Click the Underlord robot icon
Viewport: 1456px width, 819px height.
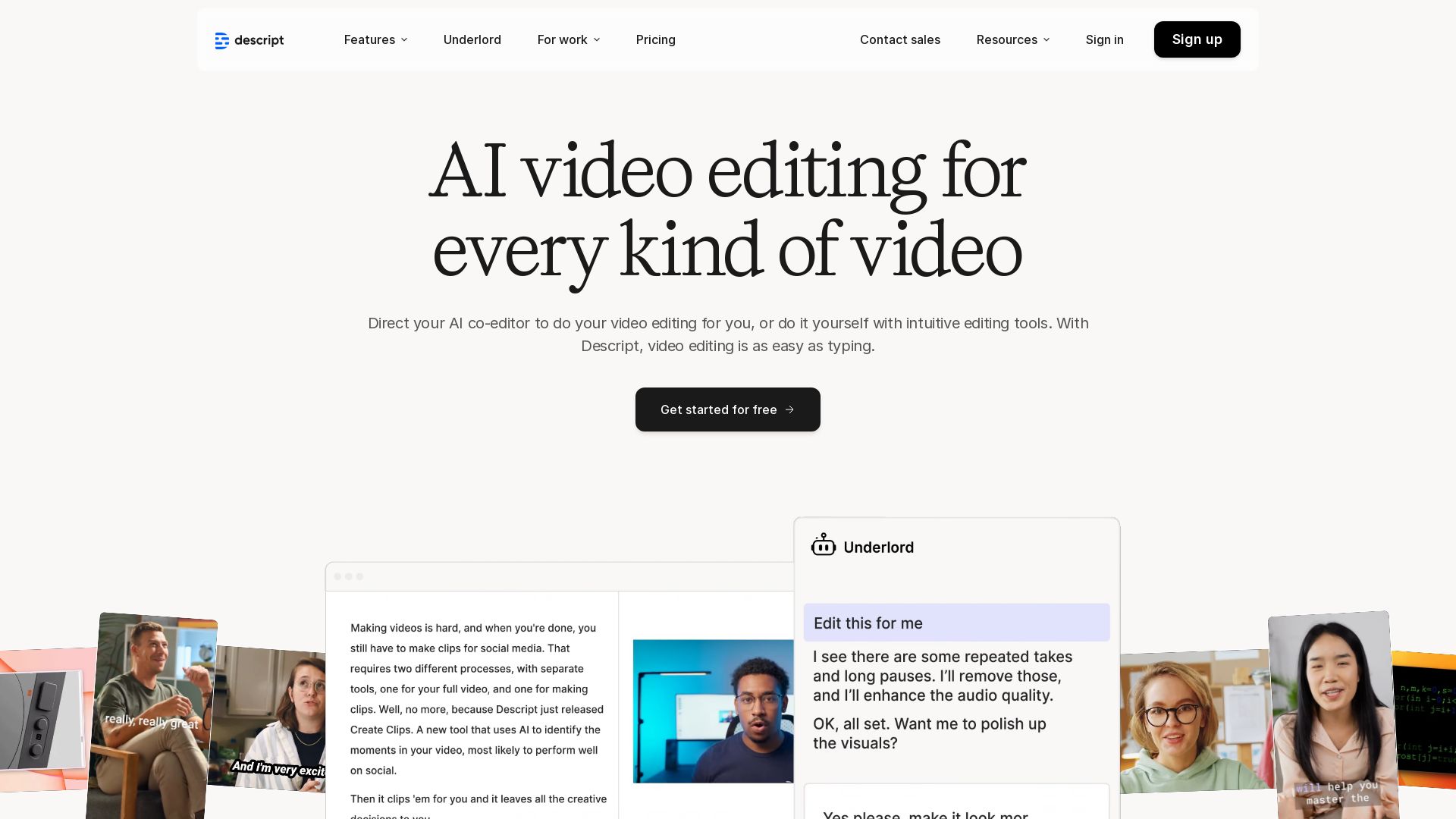coord(823,545)
